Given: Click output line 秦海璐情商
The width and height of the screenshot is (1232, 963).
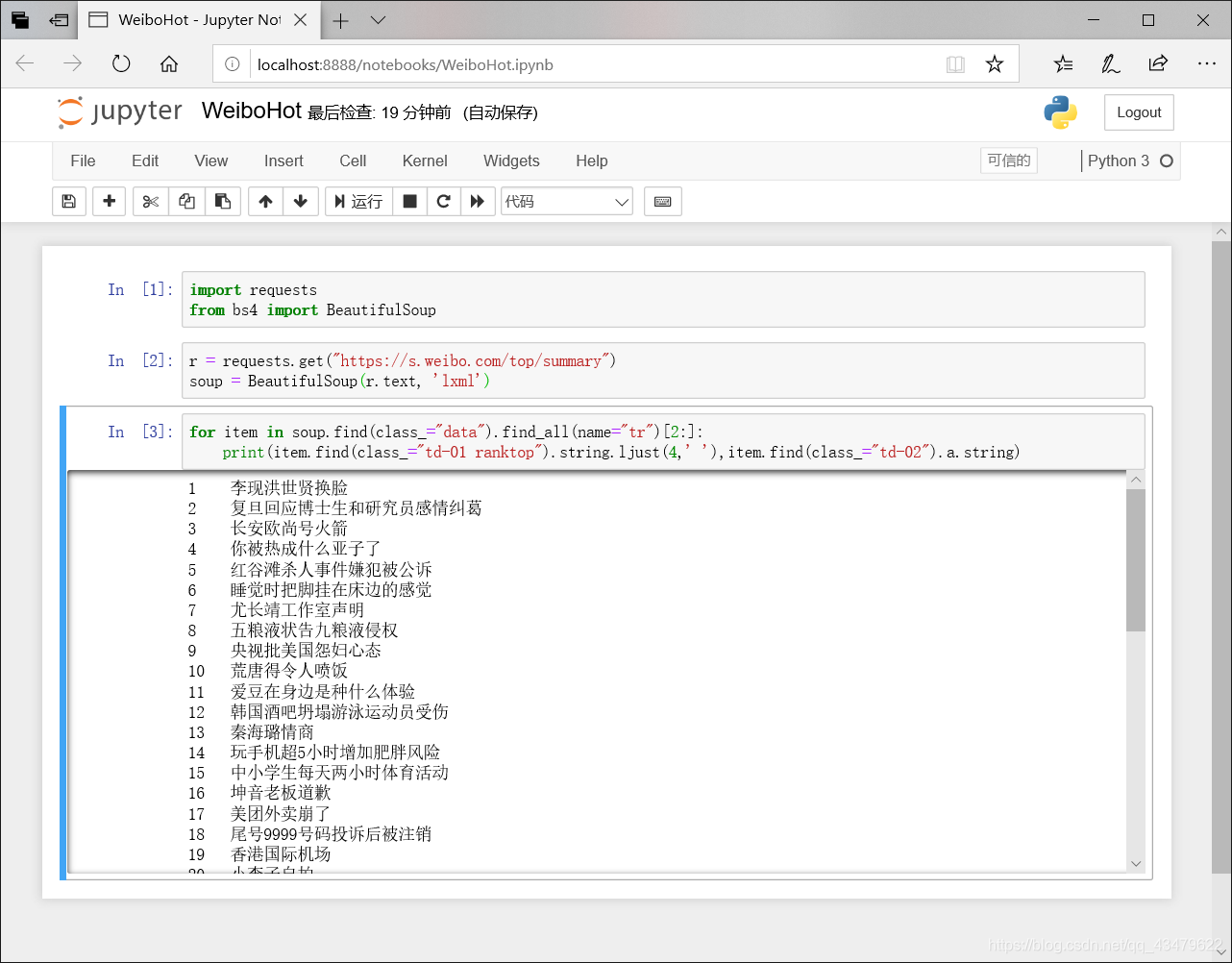Looking at the screenshot, I should pyautogui.click(x=272, y=732).
